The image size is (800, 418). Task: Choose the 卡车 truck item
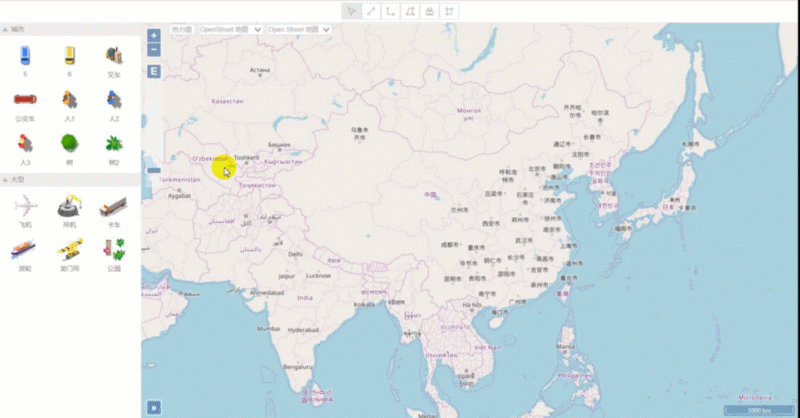(x=114, y=206)
